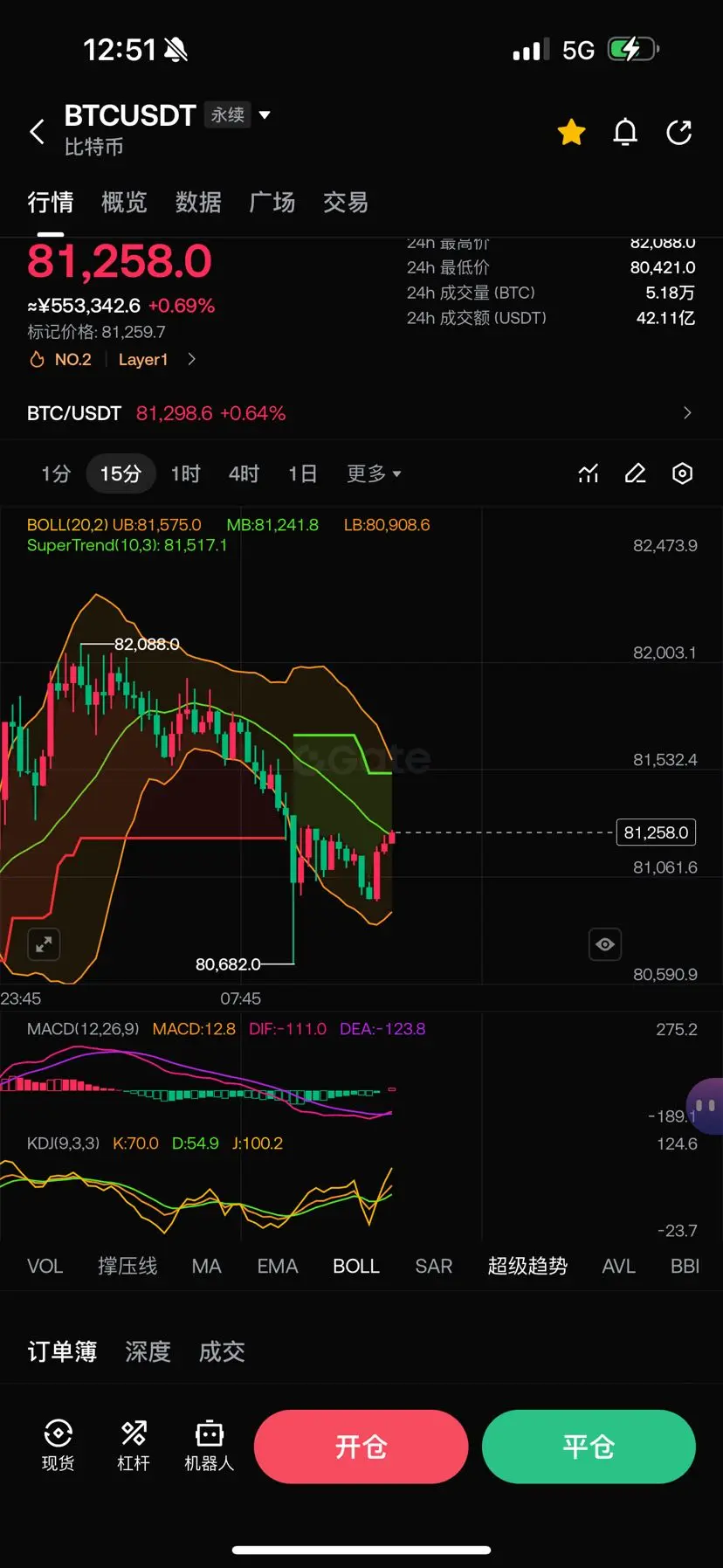Select the 1分 timeframe

click(56, 473)
